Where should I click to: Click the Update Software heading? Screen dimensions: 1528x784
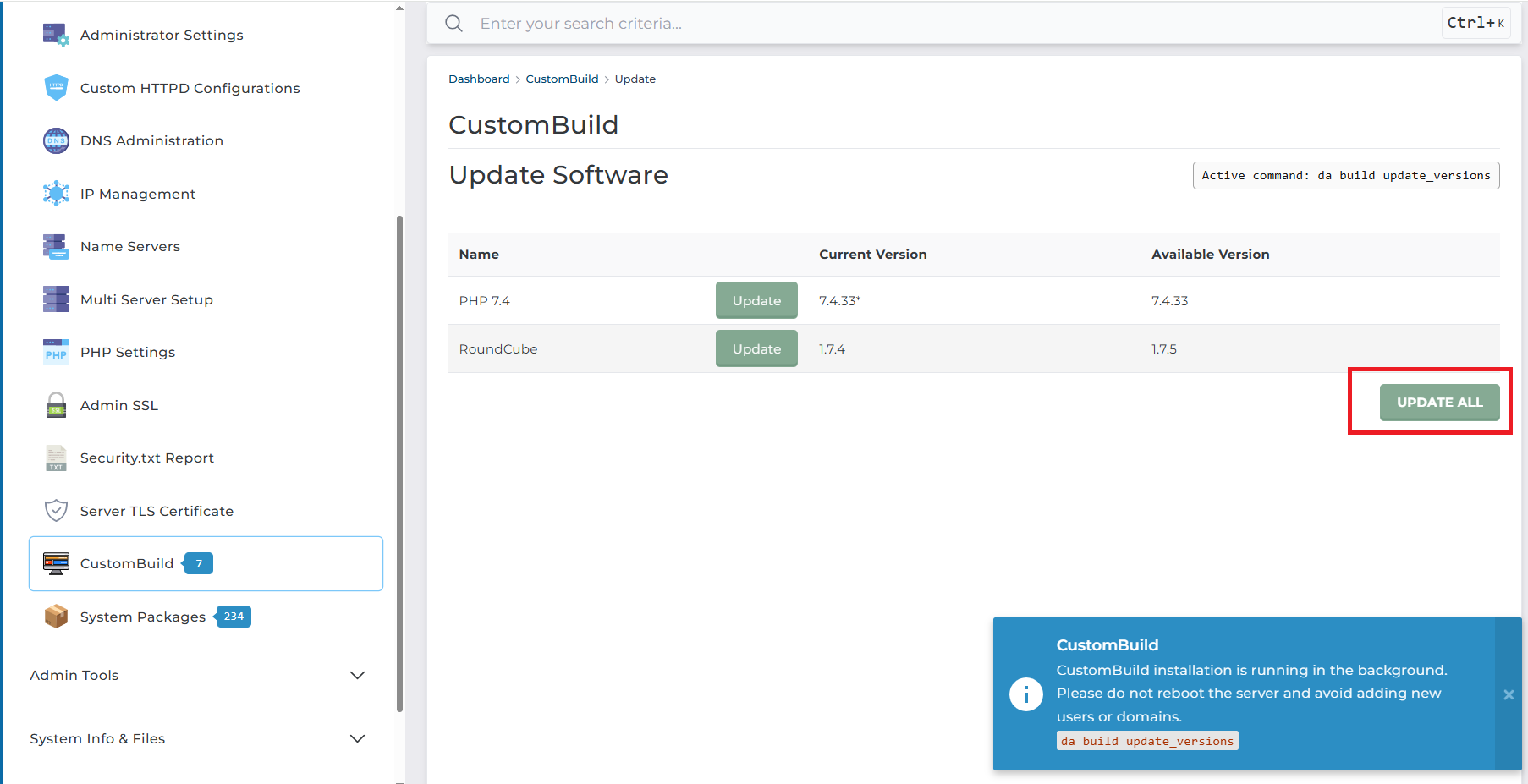coord(558,175)
